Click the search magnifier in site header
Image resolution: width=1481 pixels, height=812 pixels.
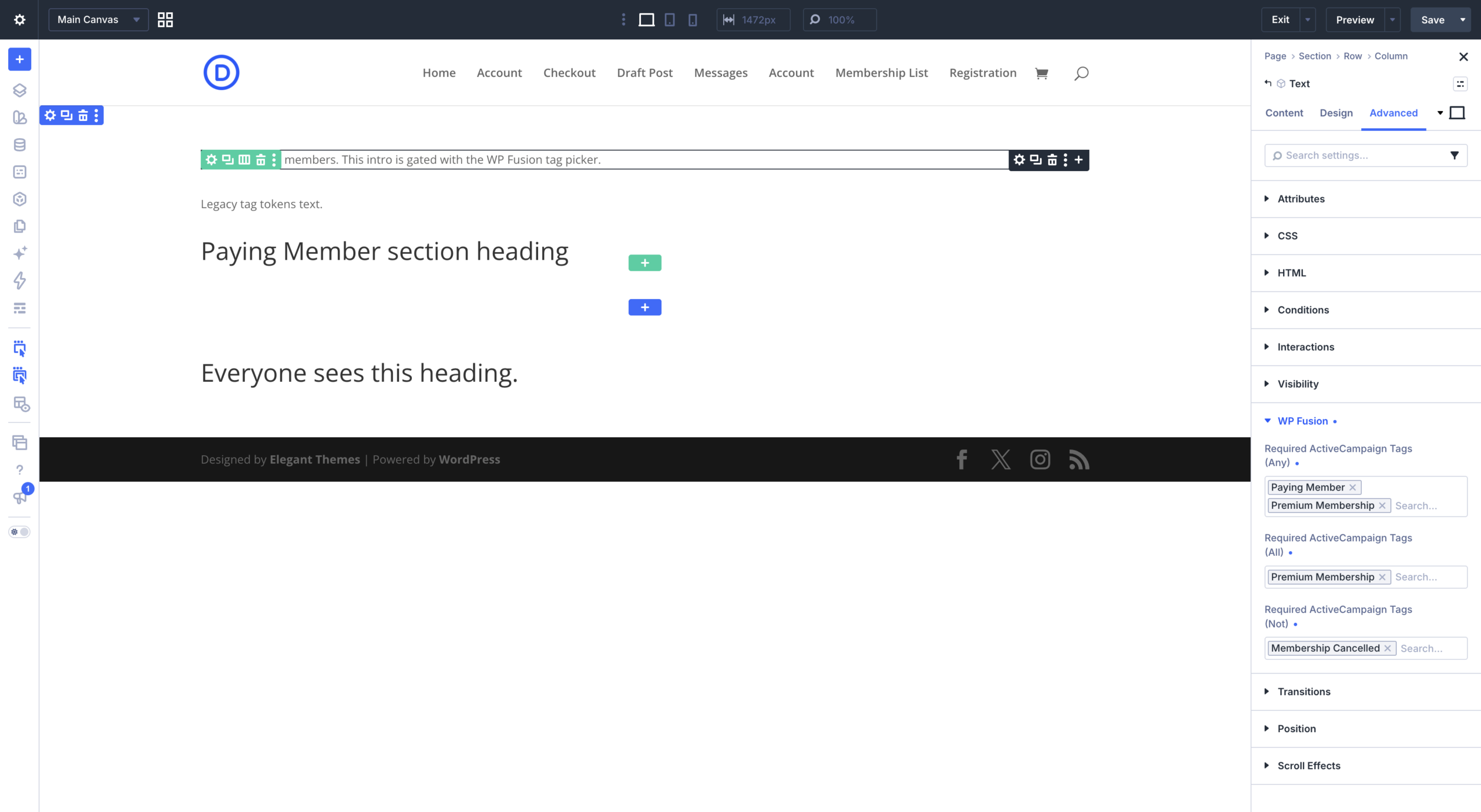point(1081,73)
